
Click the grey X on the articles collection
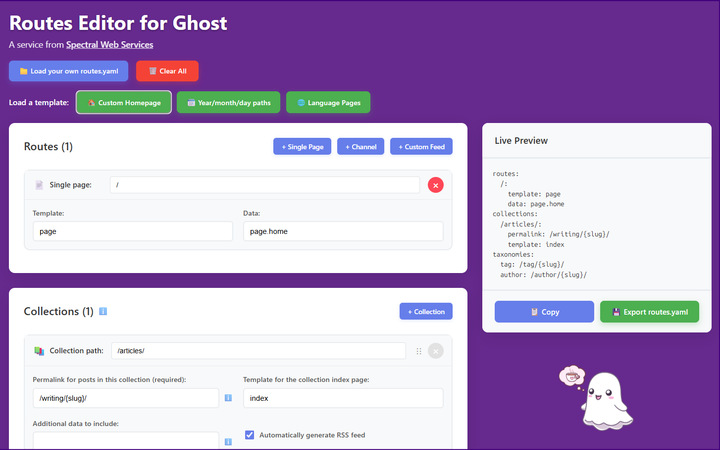(436, 351)
